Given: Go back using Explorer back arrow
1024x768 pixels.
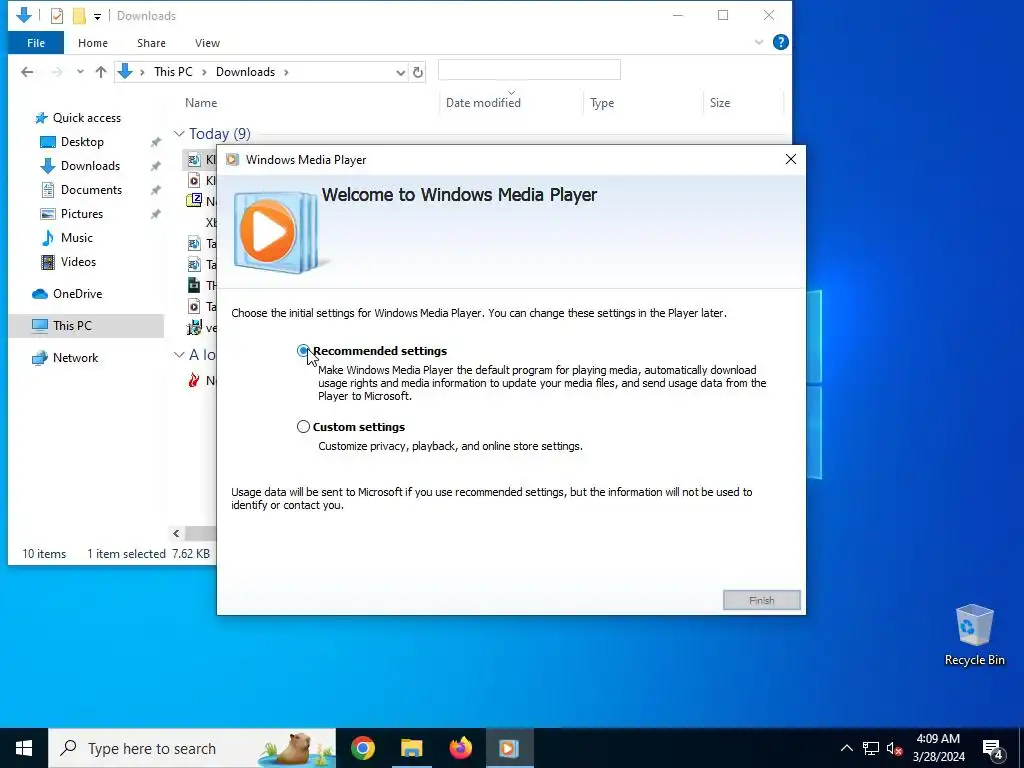Looking at the screenshot, I should 27,72.
